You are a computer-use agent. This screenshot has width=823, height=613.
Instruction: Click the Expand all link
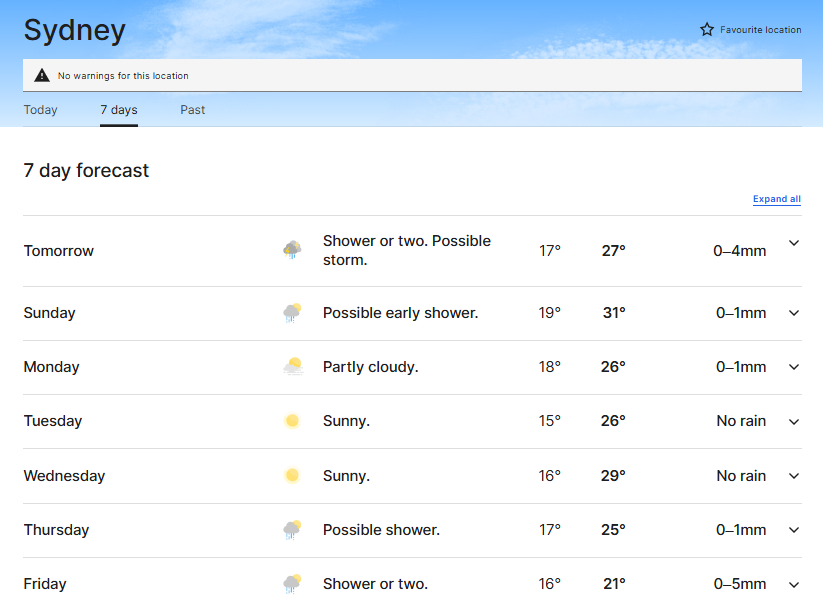point(777,199)
